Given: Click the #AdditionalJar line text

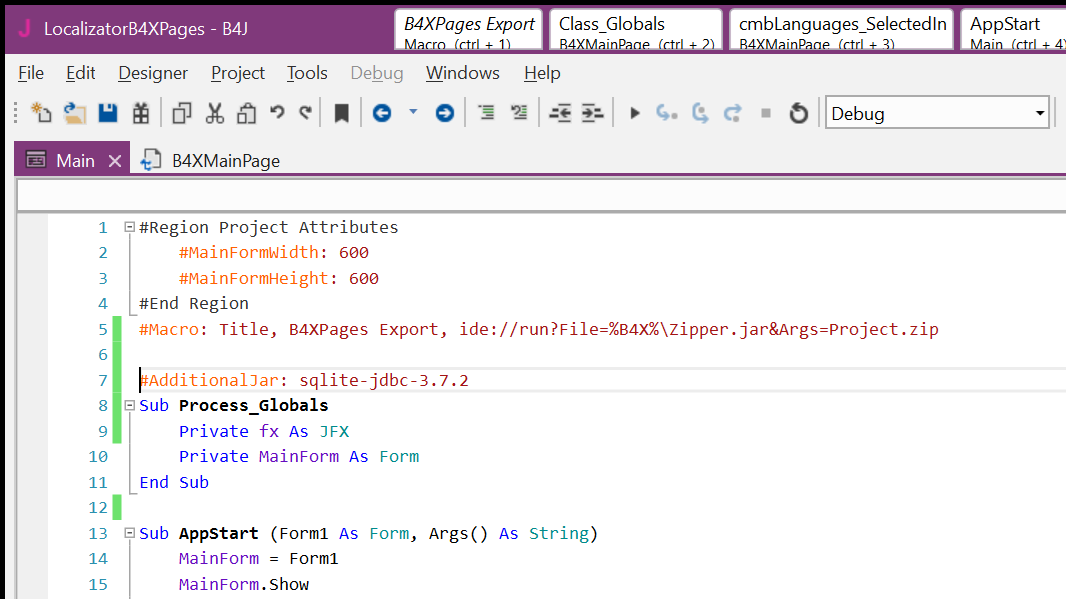Looking at the screenshot, I should 304,380.
